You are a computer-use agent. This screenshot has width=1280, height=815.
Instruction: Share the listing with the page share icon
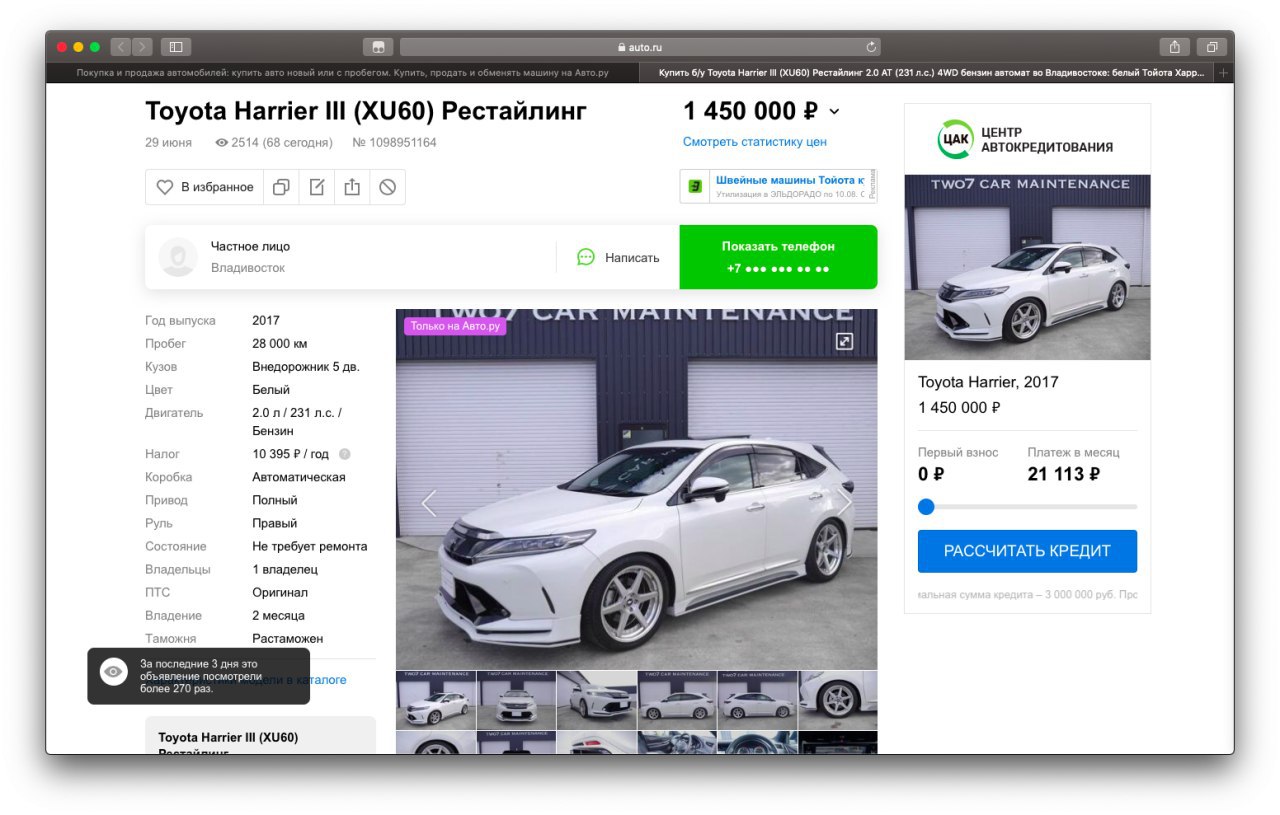(x=352, y=187)
